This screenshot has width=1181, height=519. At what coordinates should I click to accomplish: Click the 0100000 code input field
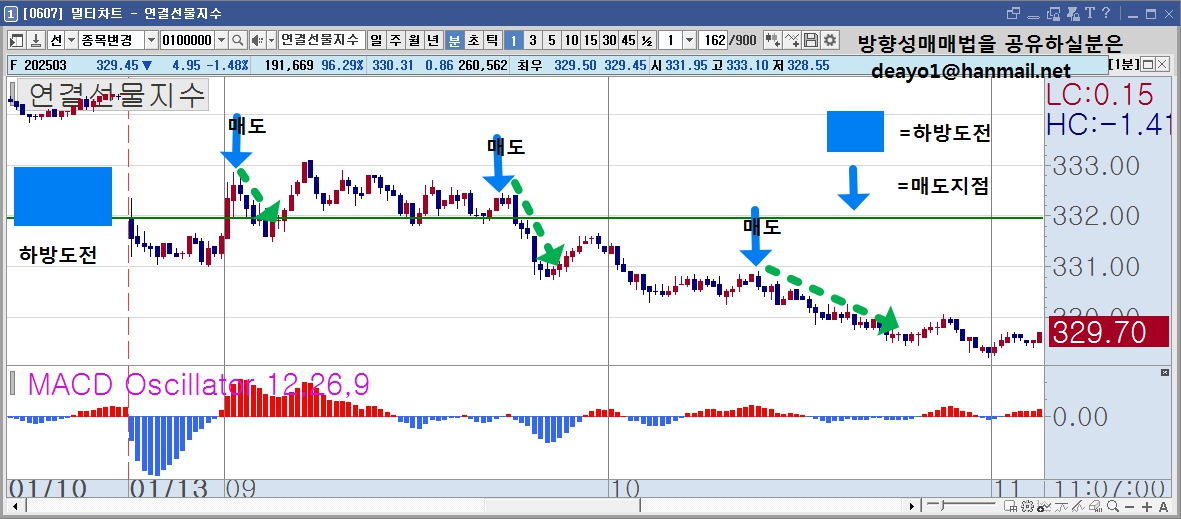pyautogui.click(x=188, y=40)
